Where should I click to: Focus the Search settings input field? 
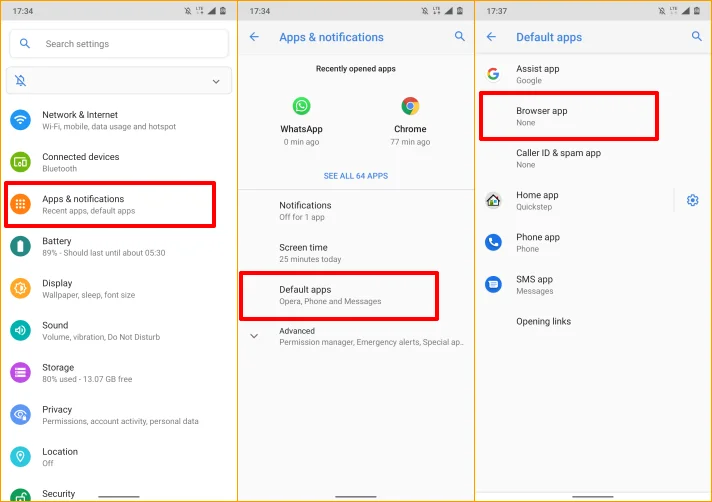(x=119, y=44)
